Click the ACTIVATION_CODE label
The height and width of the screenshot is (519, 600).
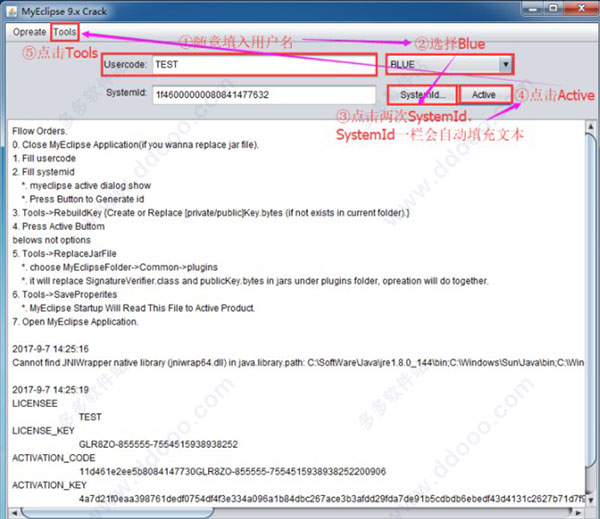[x=54, y=458]
